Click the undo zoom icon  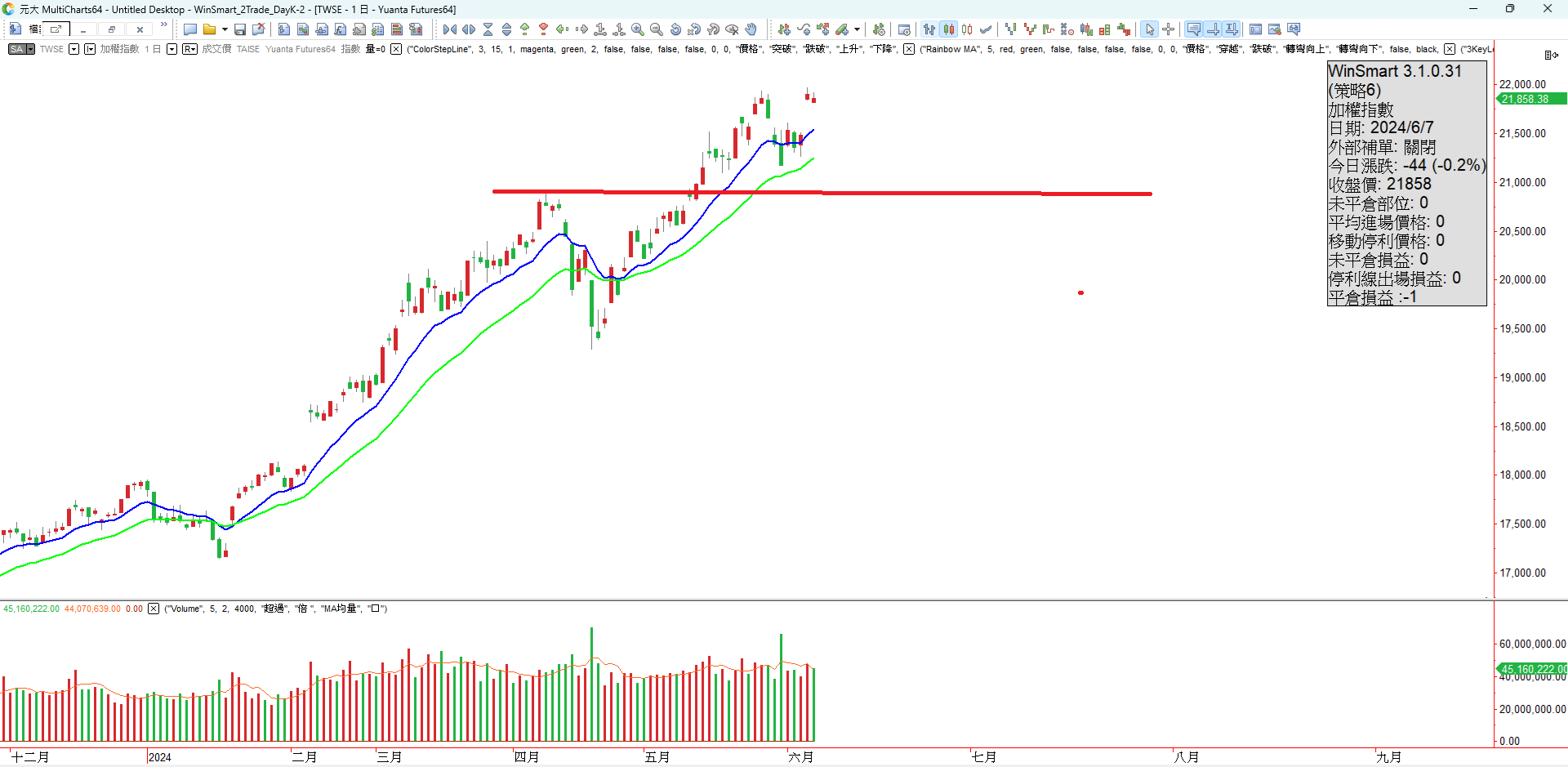675,29
